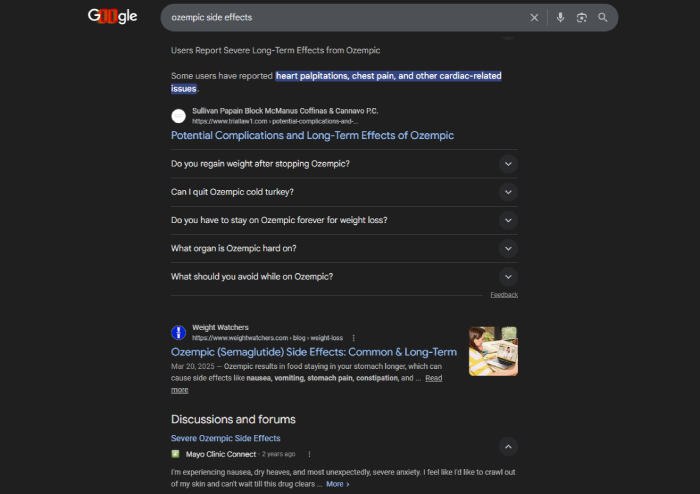
Task: Click the Weight Watchers result thumbnail image
Action: 493,351
